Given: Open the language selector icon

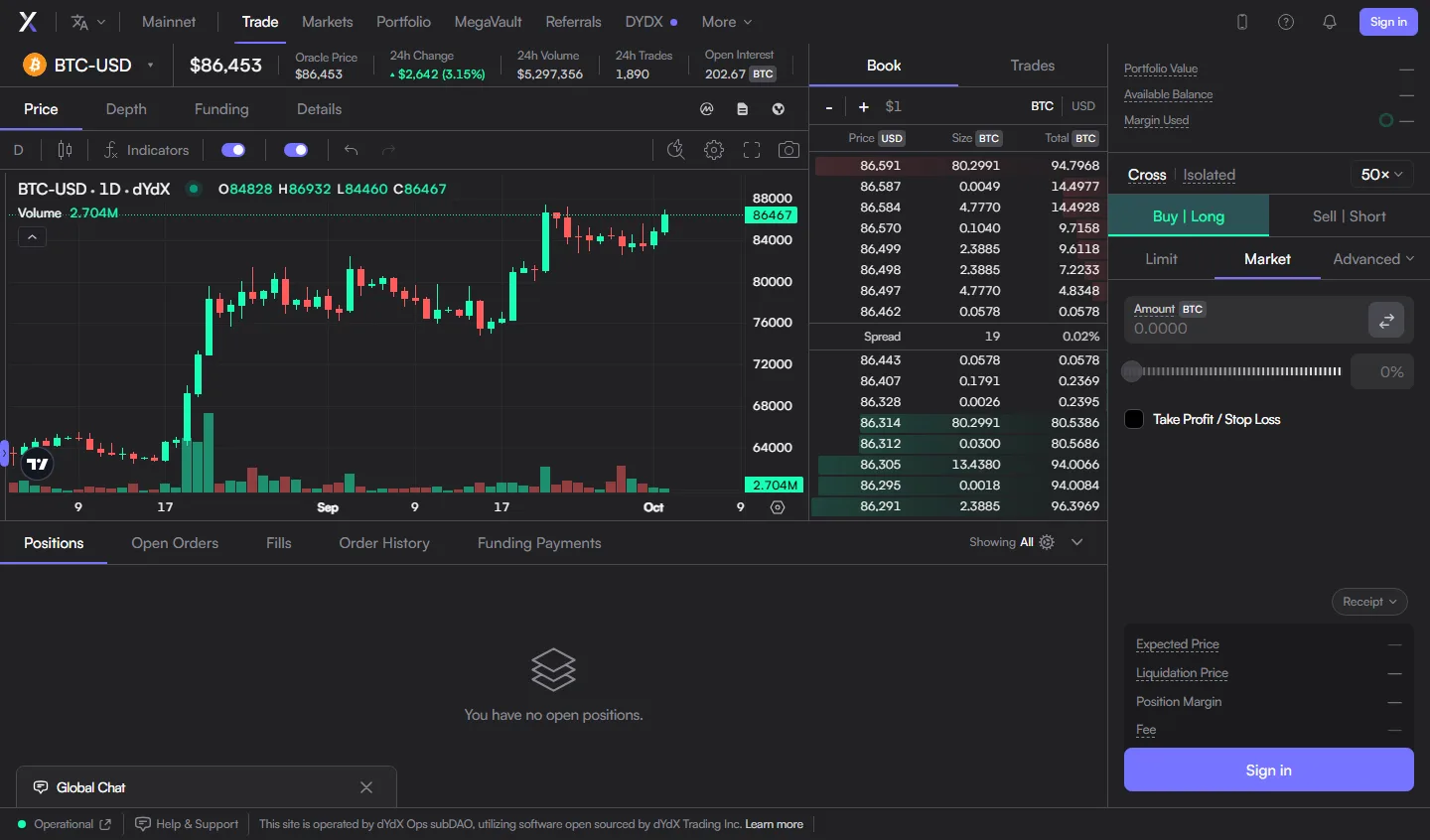Looking at the screenshot, I should pyautogui.click(x=87, y=22).
